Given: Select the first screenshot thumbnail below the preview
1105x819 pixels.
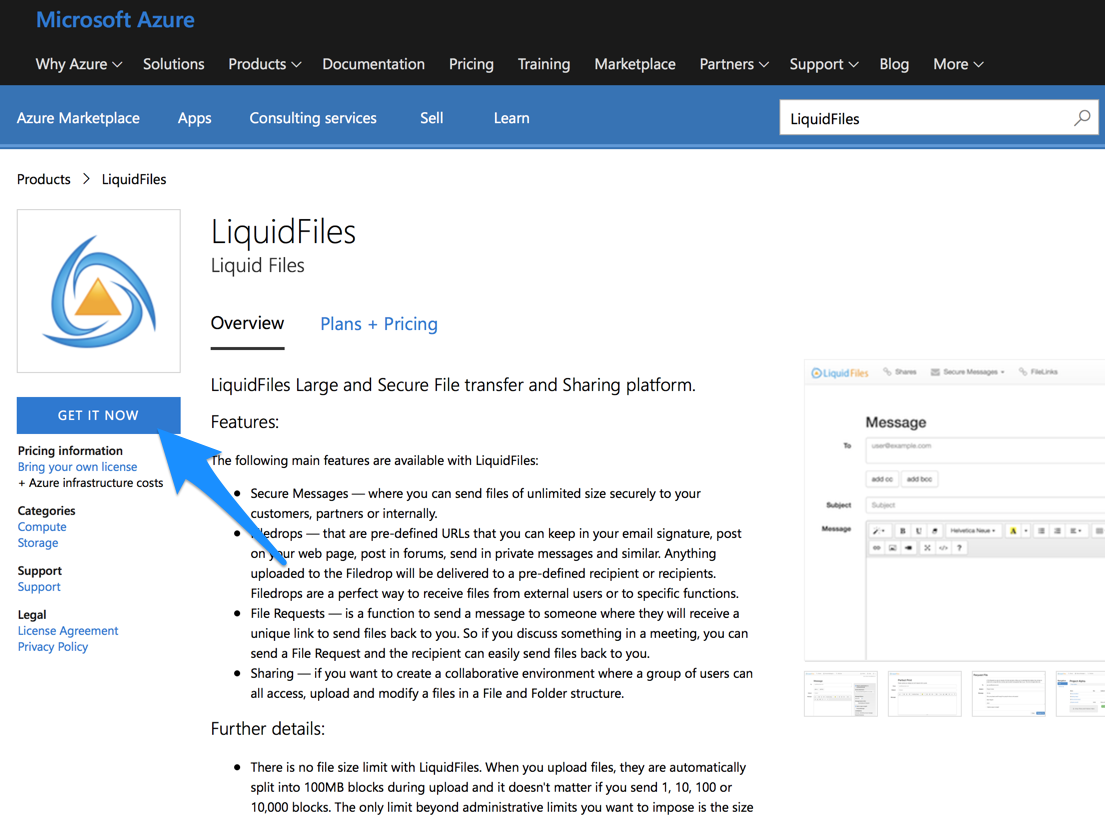Looking at the screenshot, I should click(840, 693).
